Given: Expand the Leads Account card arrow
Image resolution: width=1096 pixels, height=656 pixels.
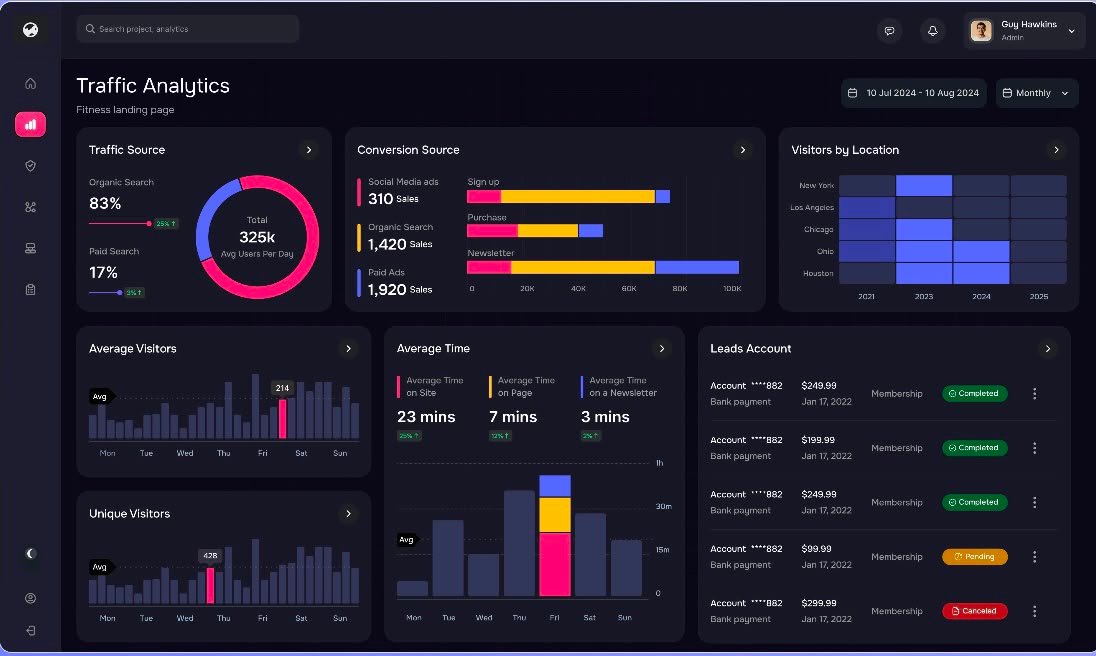Looking at the screenshot, I should (x=1047, y=349).
